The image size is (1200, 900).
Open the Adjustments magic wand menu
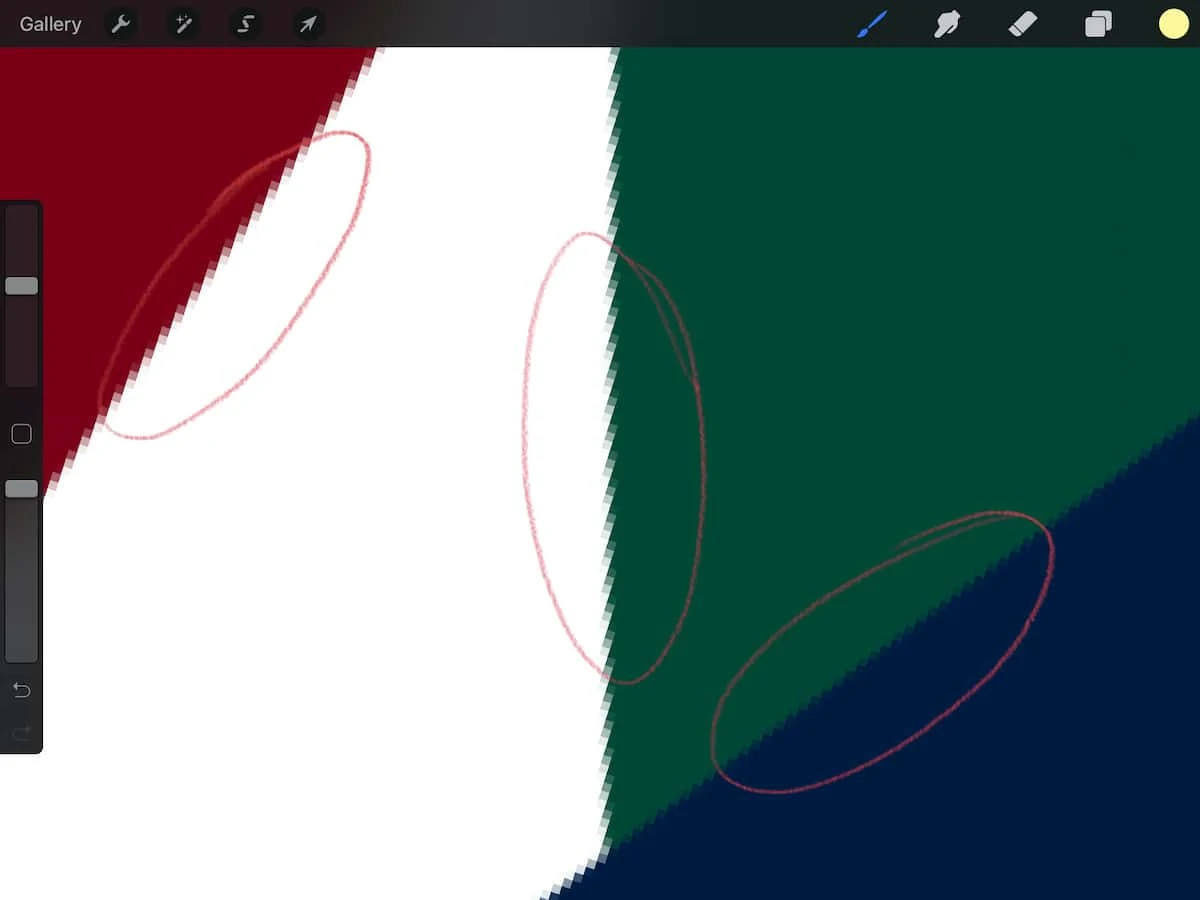pos(183,24)
